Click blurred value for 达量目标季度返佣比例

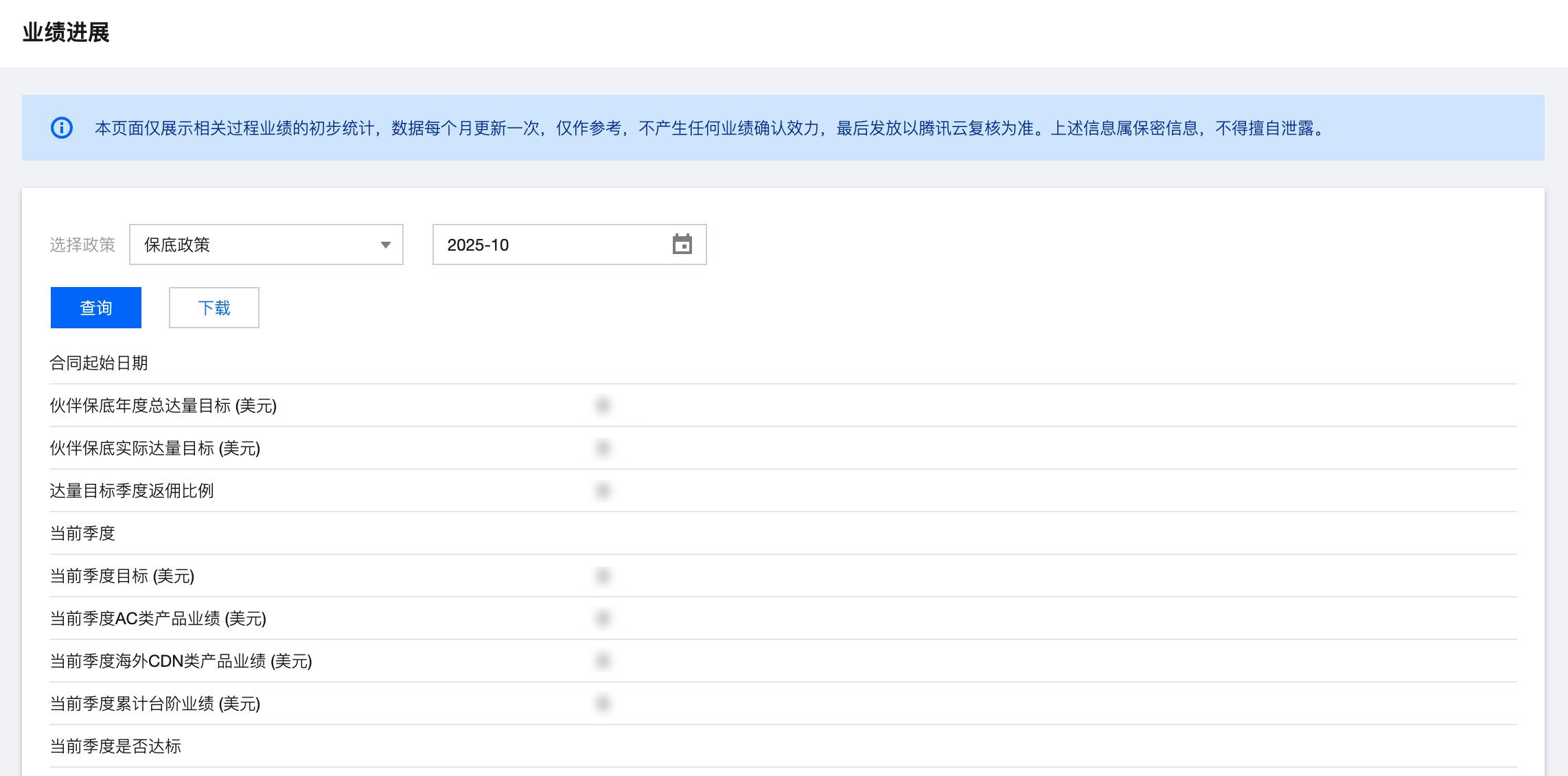(x=603, y=490)
